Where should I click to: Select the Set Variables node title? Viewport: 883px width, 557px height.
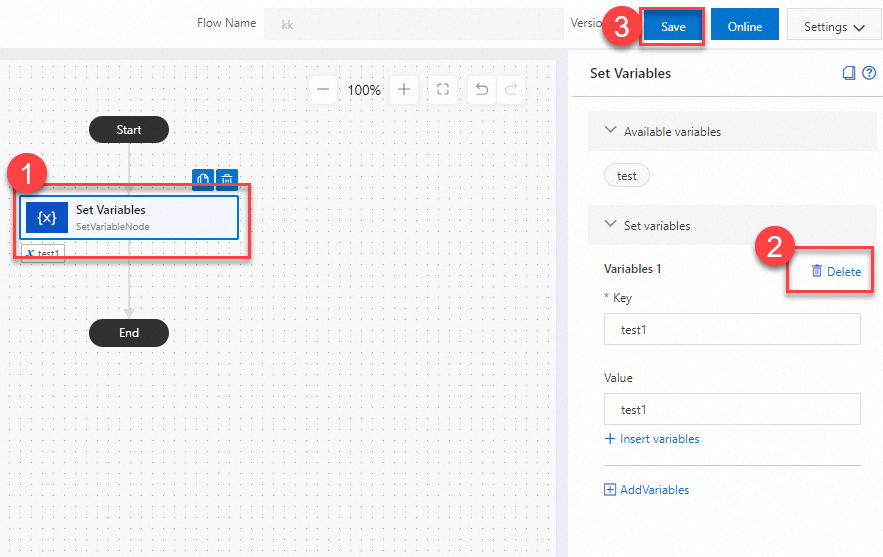coord(111,210)
